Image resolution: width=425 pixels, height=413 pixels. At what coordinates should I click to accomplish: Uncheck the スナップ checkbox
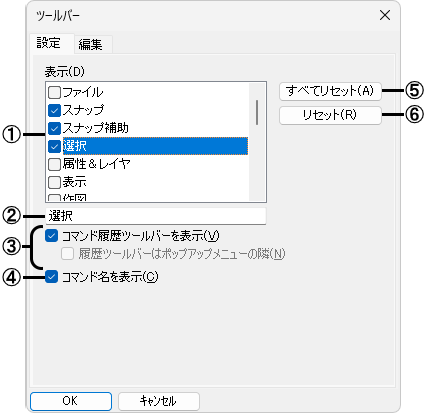pyautogui.click(x=54, y=110)
